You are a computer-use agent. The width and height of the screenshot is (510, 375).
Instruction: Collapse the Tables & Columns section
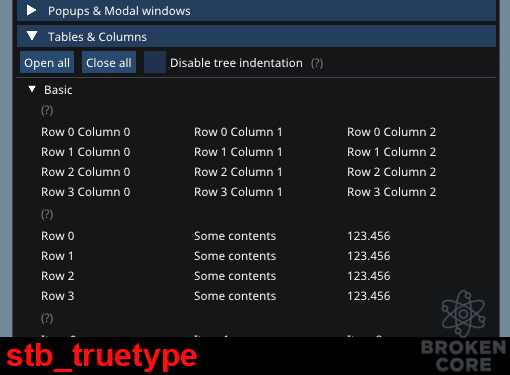[256, 36]
